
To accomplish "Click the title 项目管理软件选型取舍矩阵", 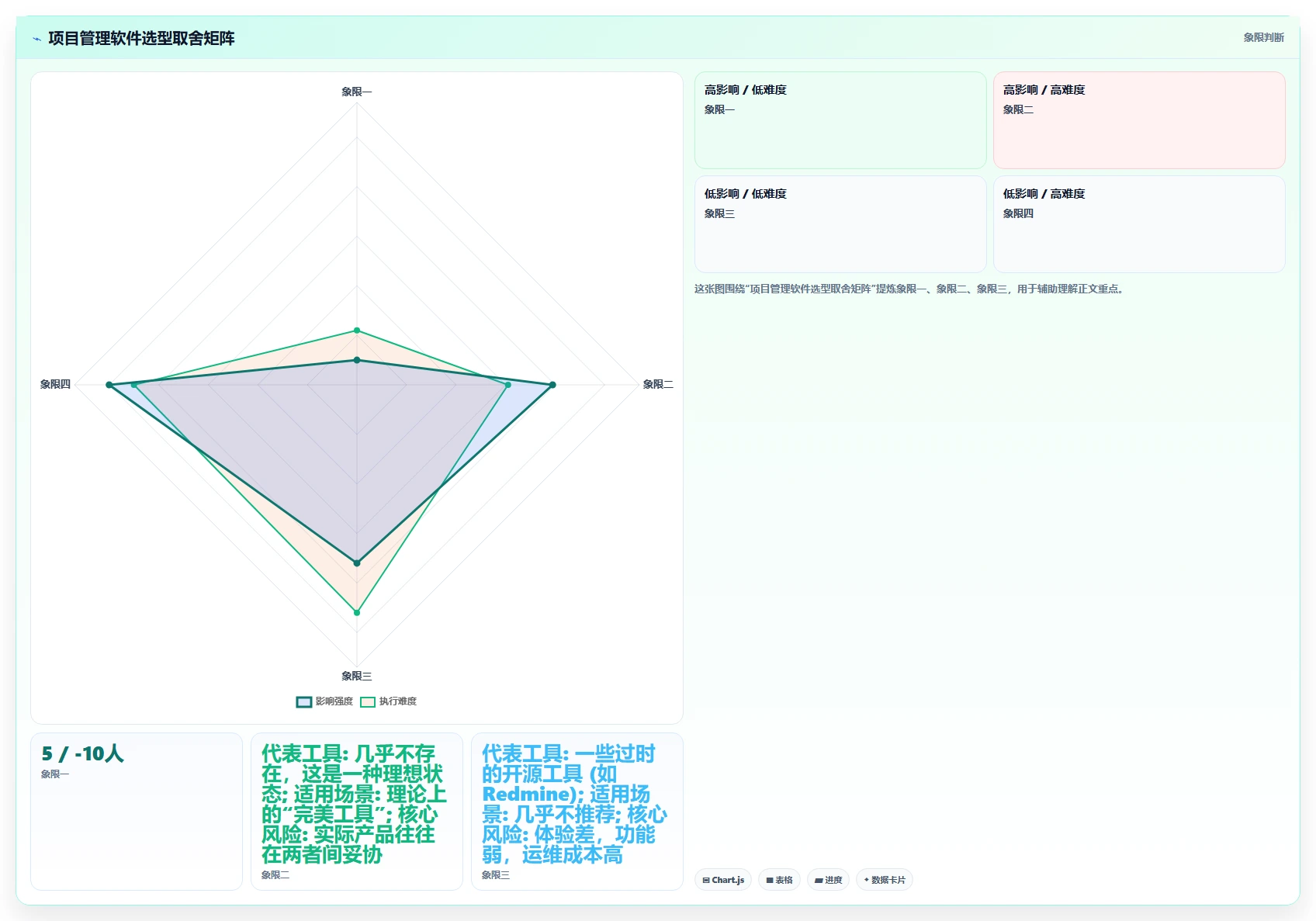I will coord(141,38).
